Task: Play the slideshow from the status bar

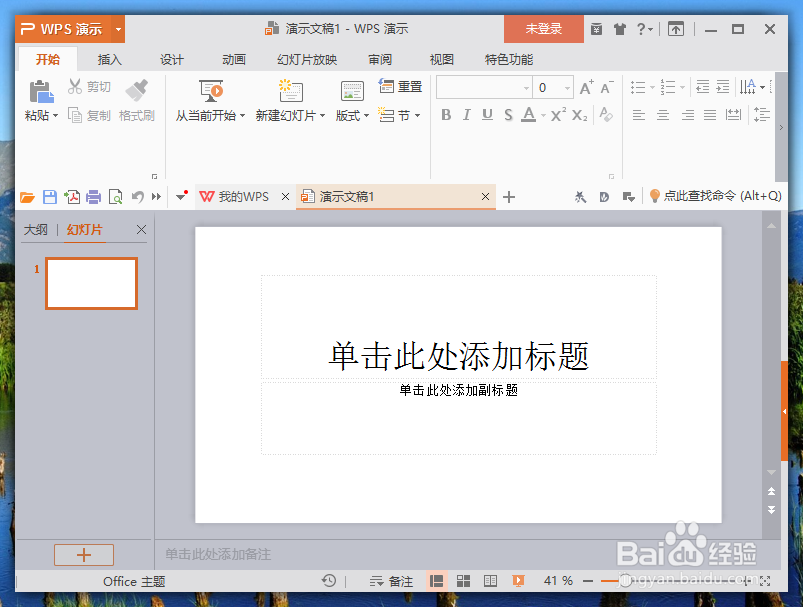Action: click(518, 580)
